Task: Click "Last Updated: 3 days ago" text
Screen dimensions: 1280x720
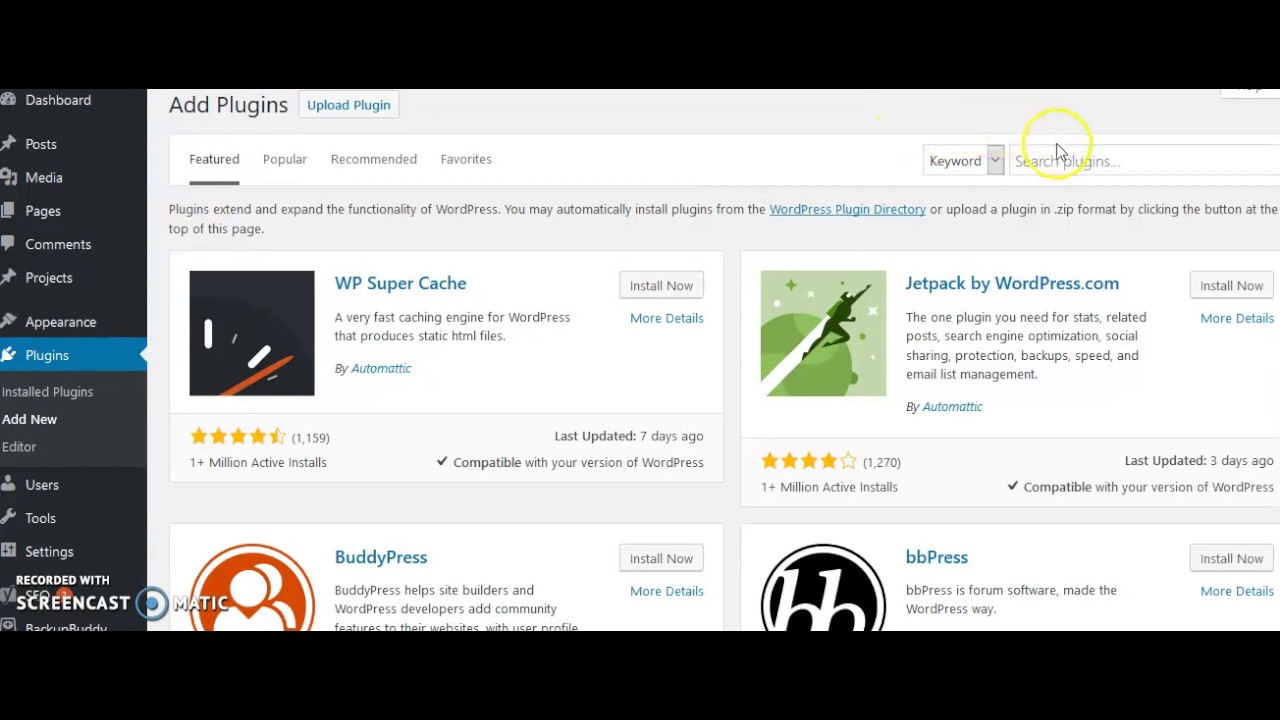Action: point(1199,461)
